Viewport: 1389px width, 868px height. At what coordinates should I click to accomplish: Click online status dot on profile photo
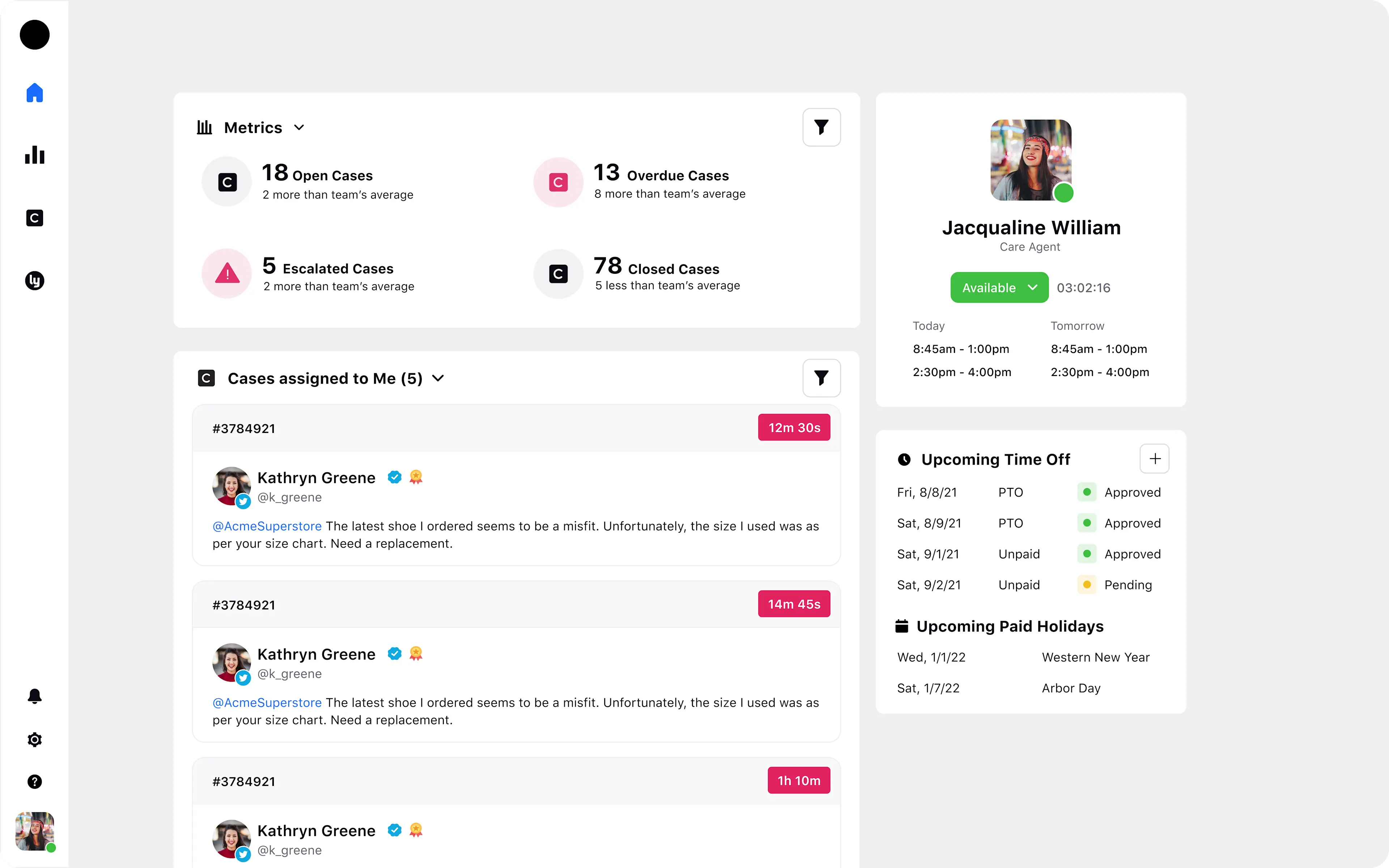[1063, 192]
